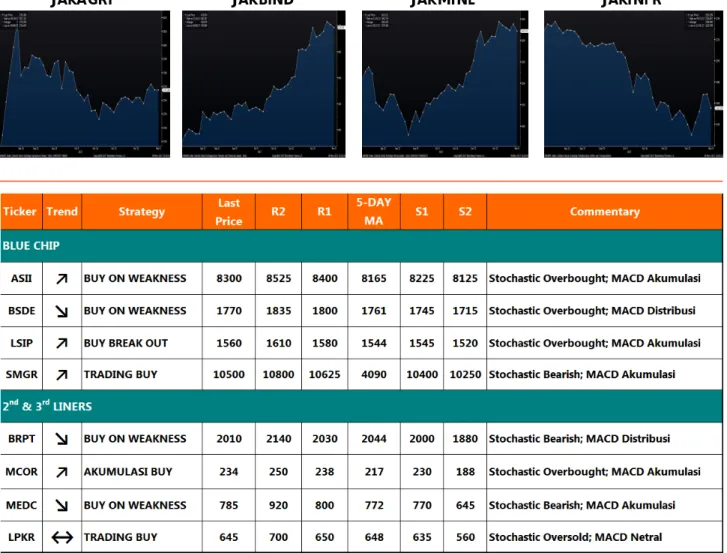Screen dimensions: 727x553
Task: Click the MEDC downward trend arrow
Action: pos(62,505)
